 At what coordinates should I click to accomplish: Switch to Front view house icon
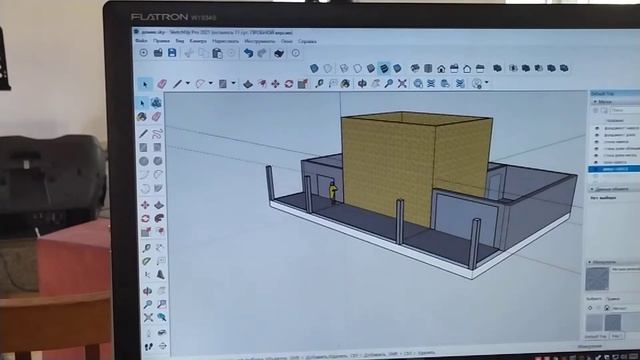click(441, 69)
